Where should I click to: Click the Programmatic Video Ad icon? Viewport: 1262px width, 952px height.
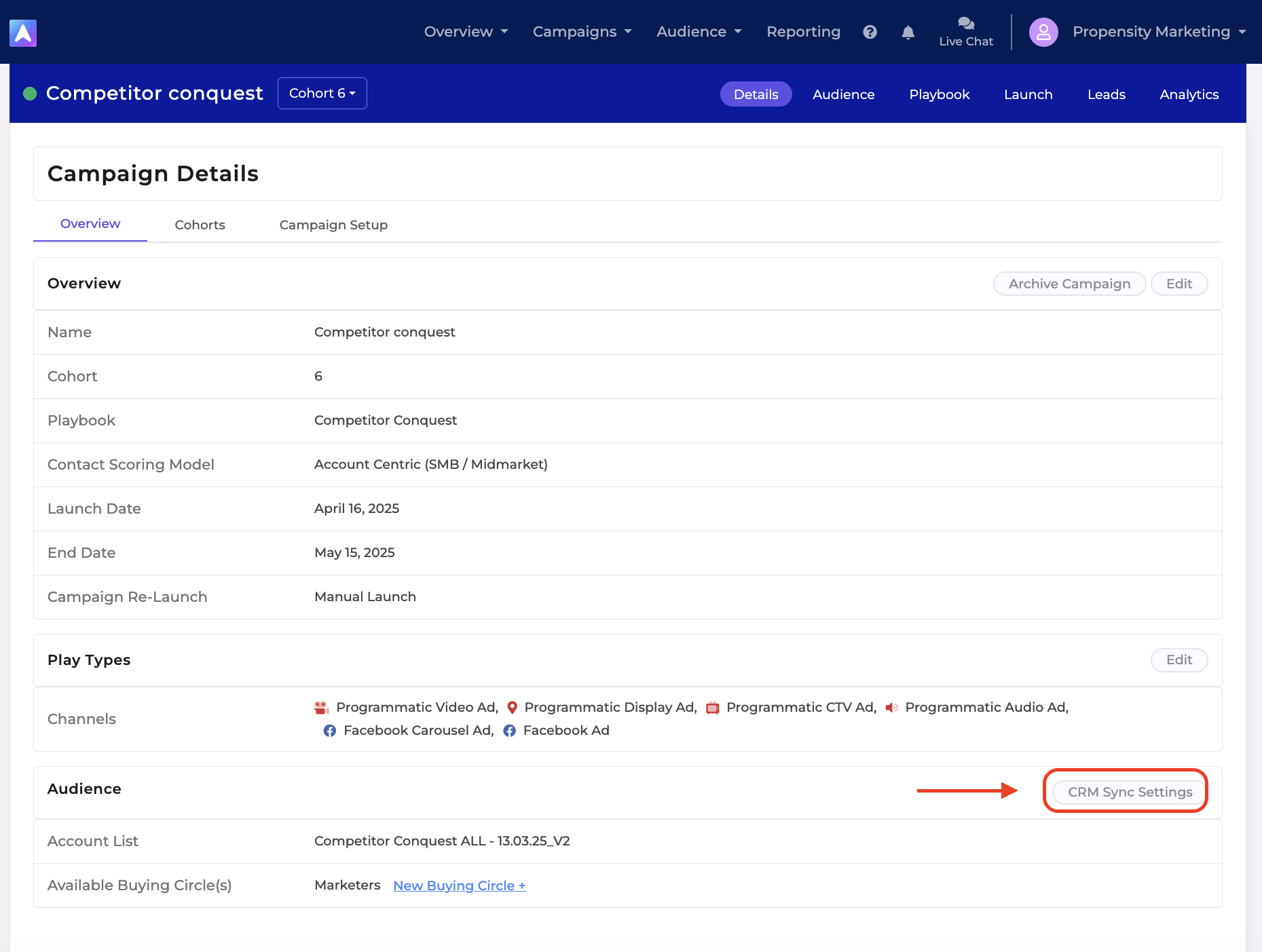tap(322, 708)
